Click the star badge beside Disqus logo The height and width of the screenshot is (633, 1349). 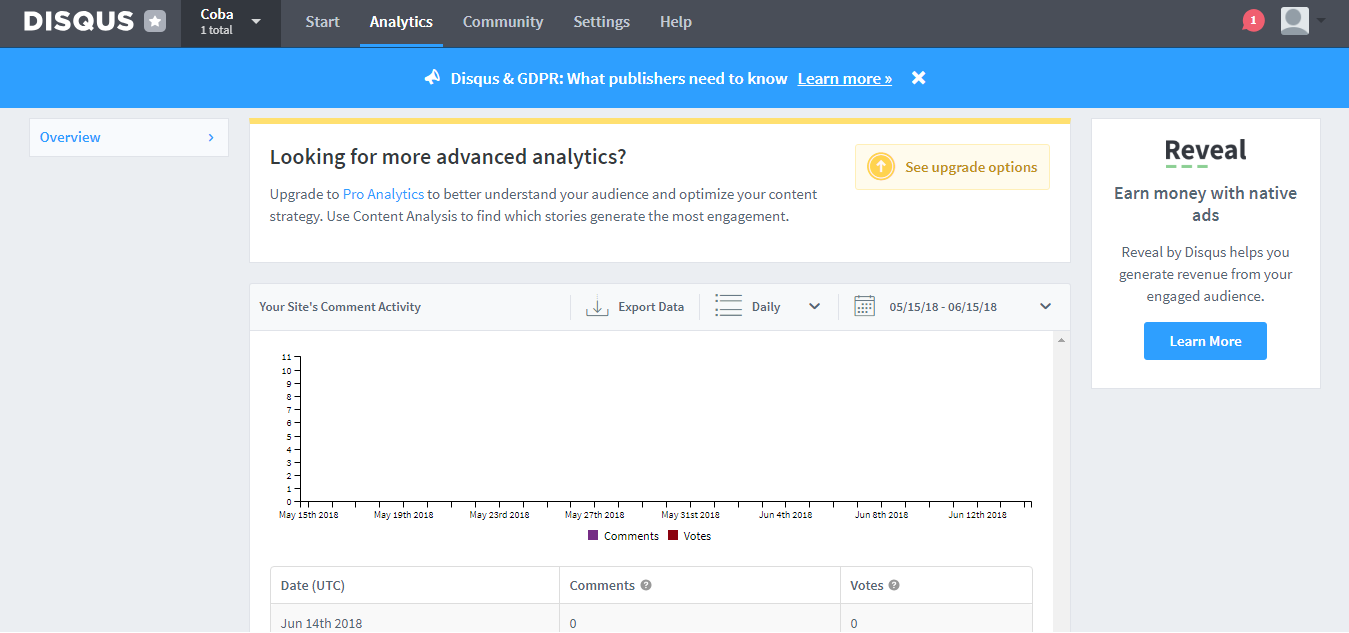(x=155, y=21)
